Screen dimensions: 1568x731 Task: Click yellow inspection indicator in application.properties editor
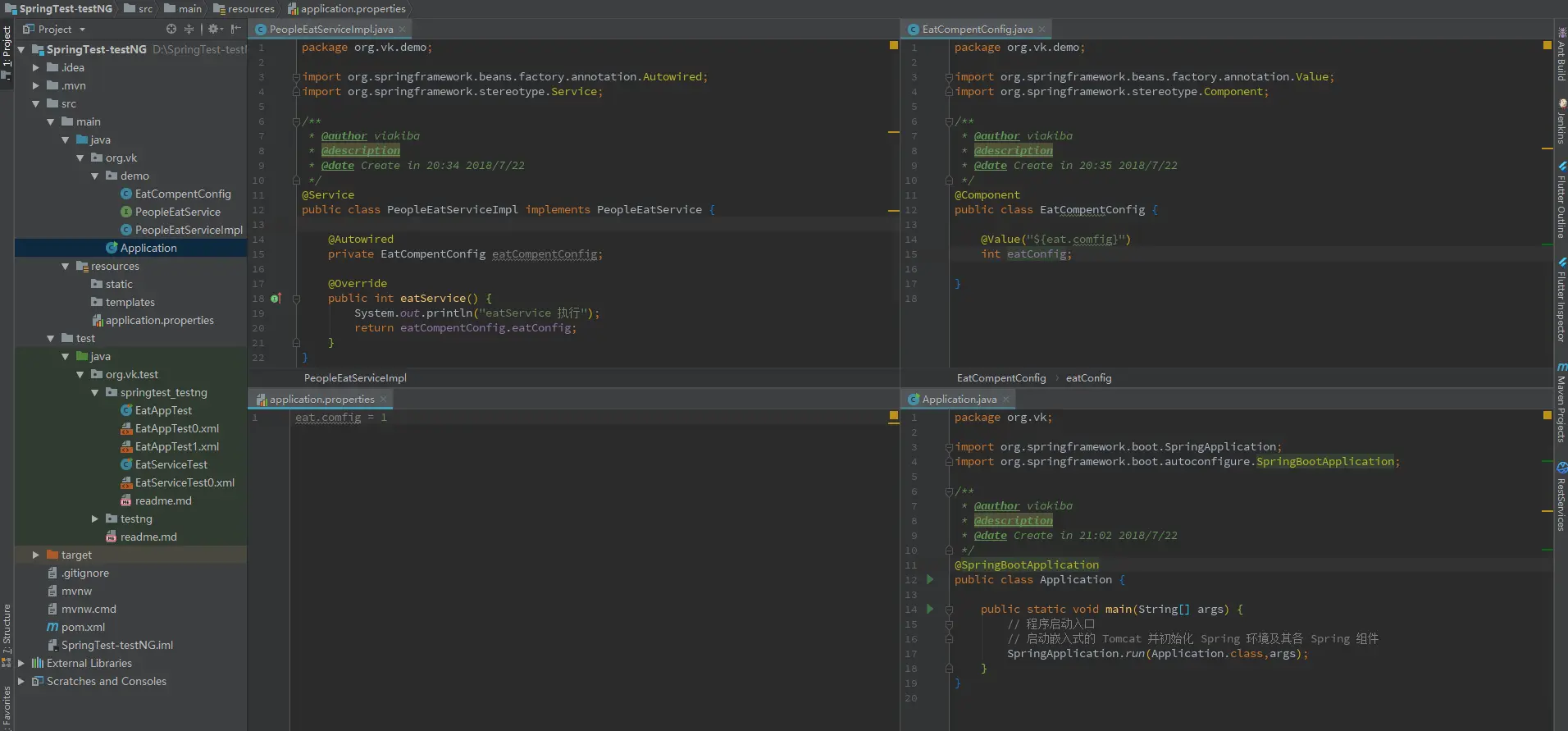[894, 416]
